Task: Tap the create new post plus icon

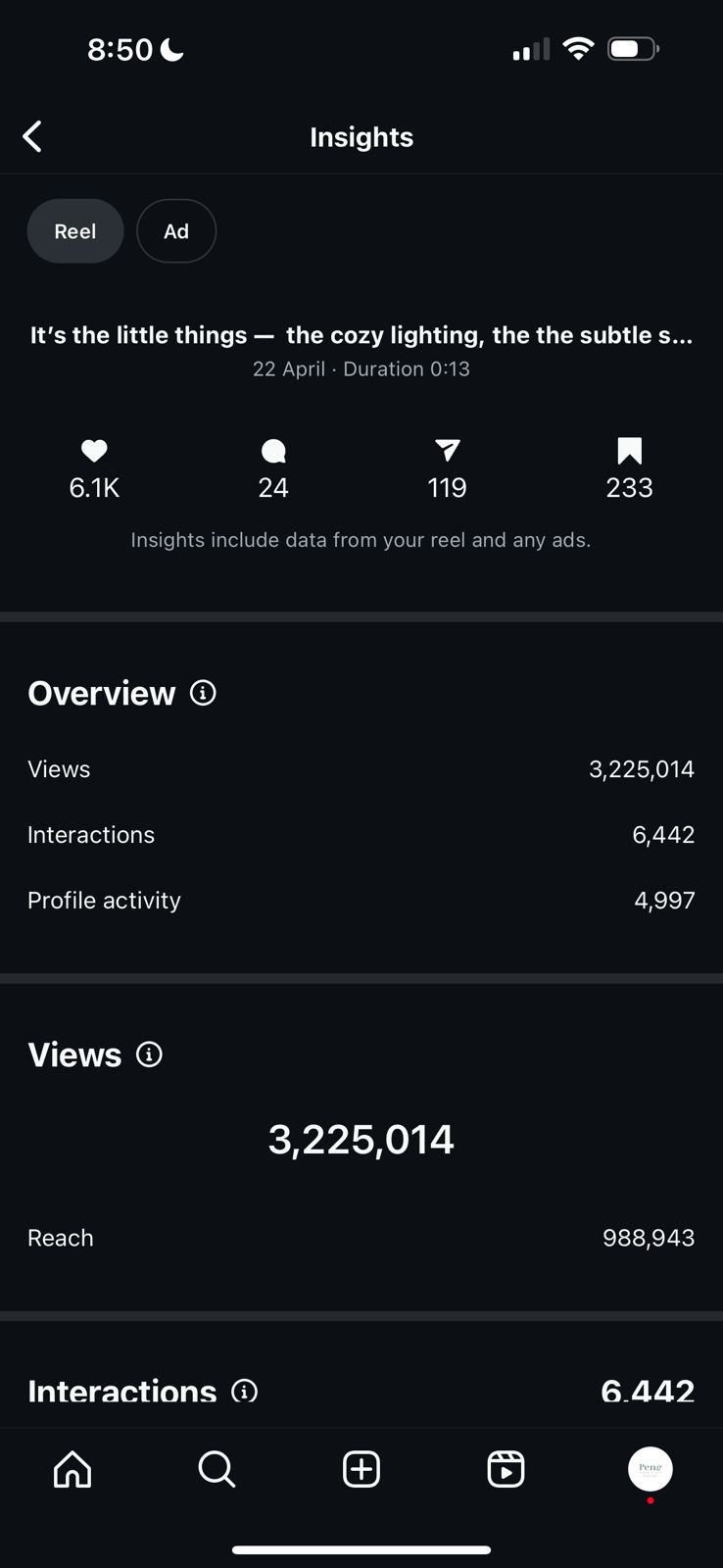Action: [361, 1469]
